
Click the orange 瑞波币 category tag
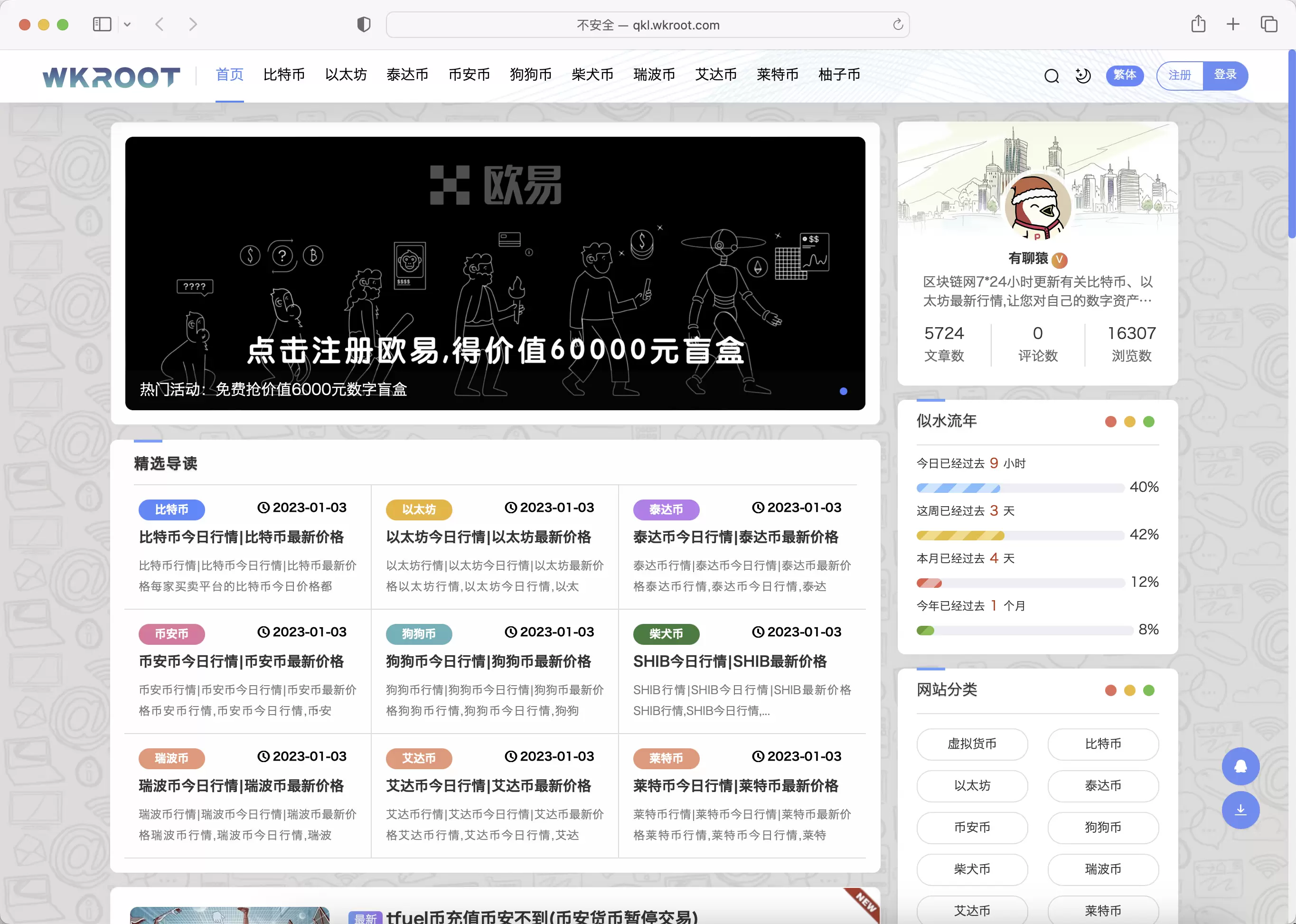(172, 758)
